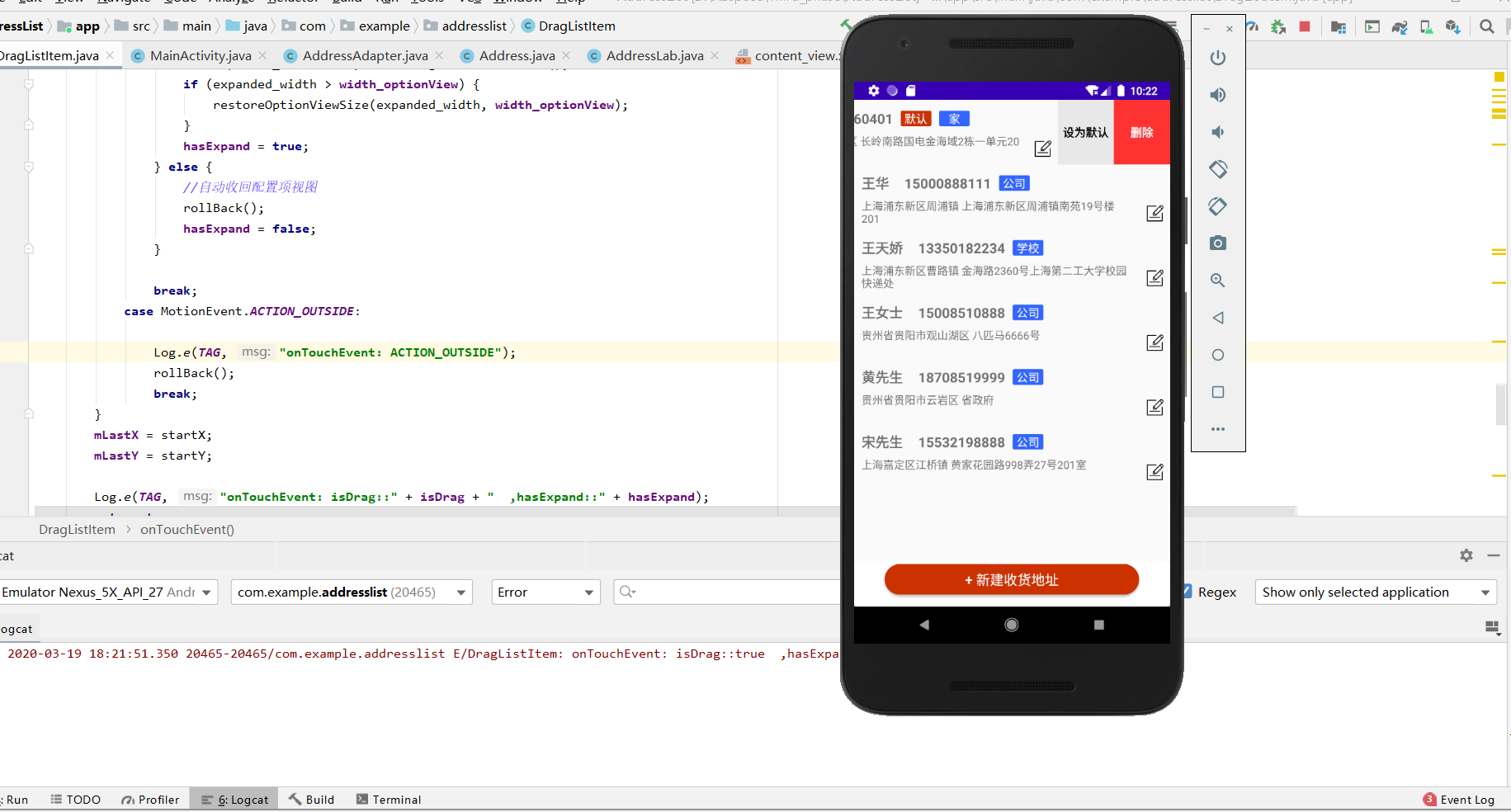Open emulator extended controls (three dots)
The height and width of the screenshot is (812, 1511).
pyautogui.click(x=1218, y=429)
